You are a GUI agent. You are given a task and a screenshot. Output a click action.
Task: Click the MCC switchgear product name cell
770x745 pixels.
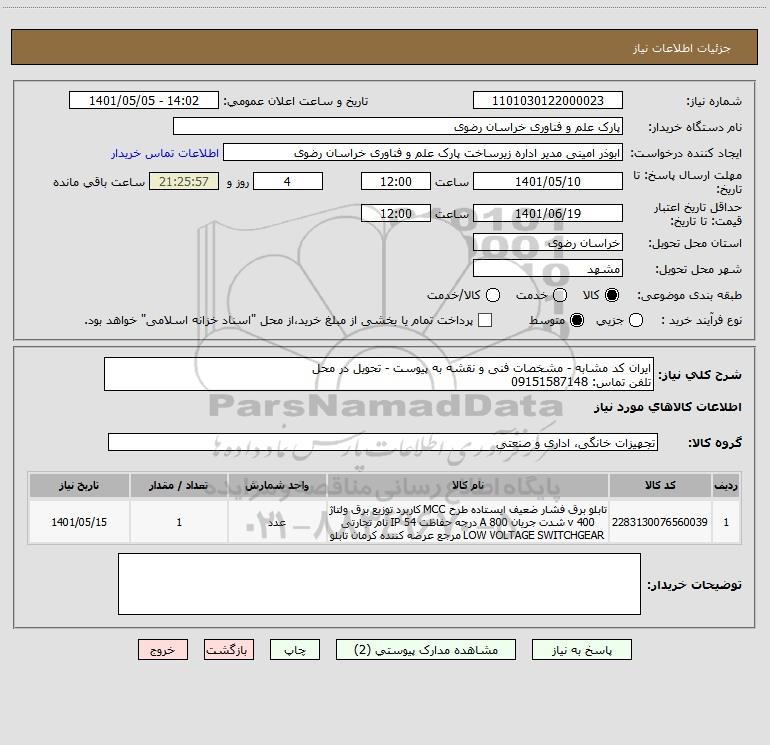468,522
